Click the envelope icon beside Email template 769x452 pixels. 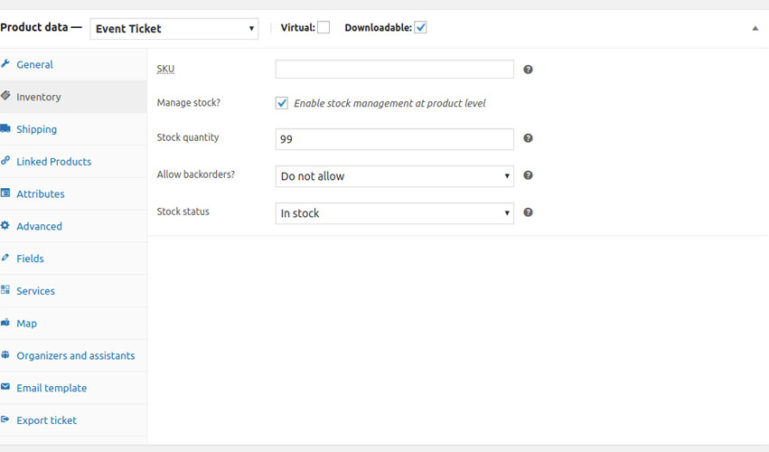click(x=6, y=388)
